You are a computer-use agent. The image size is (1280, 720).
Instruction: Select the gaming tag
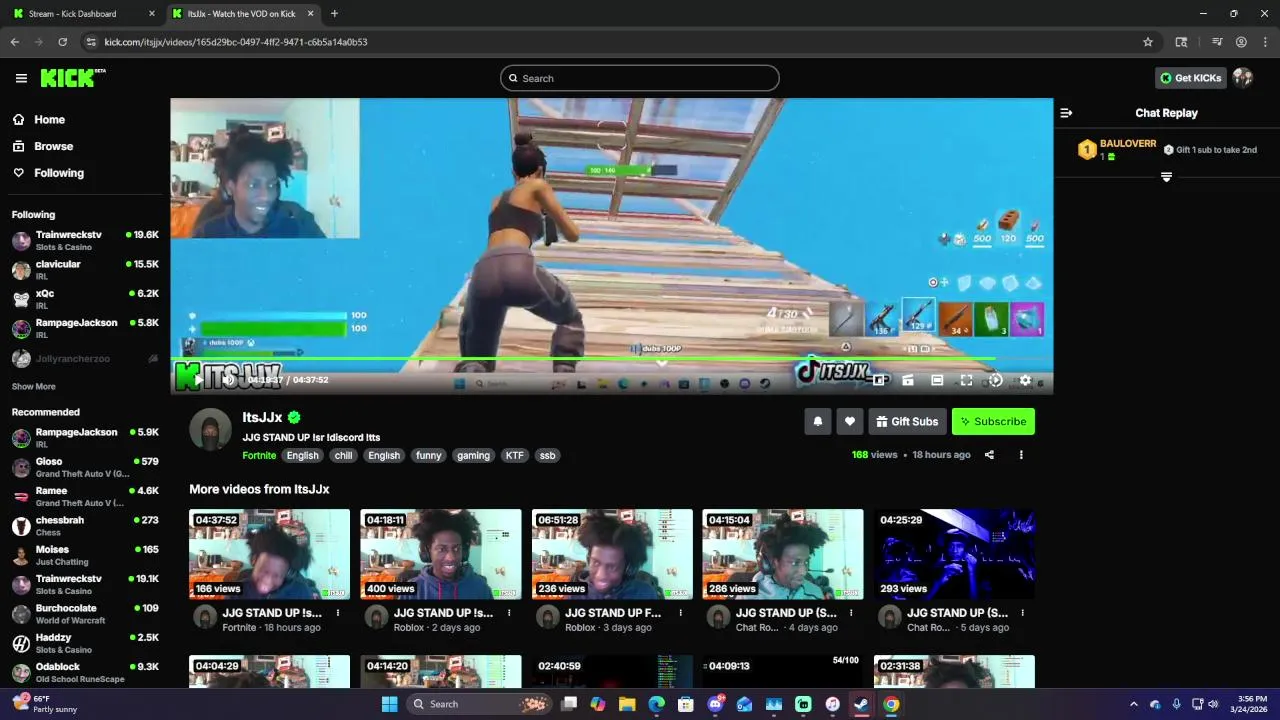tap(473, 455)
